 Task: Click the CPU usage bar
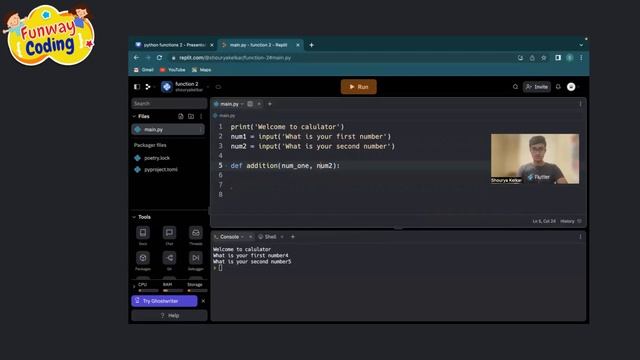pyautogui.click(x=148, y=291)
